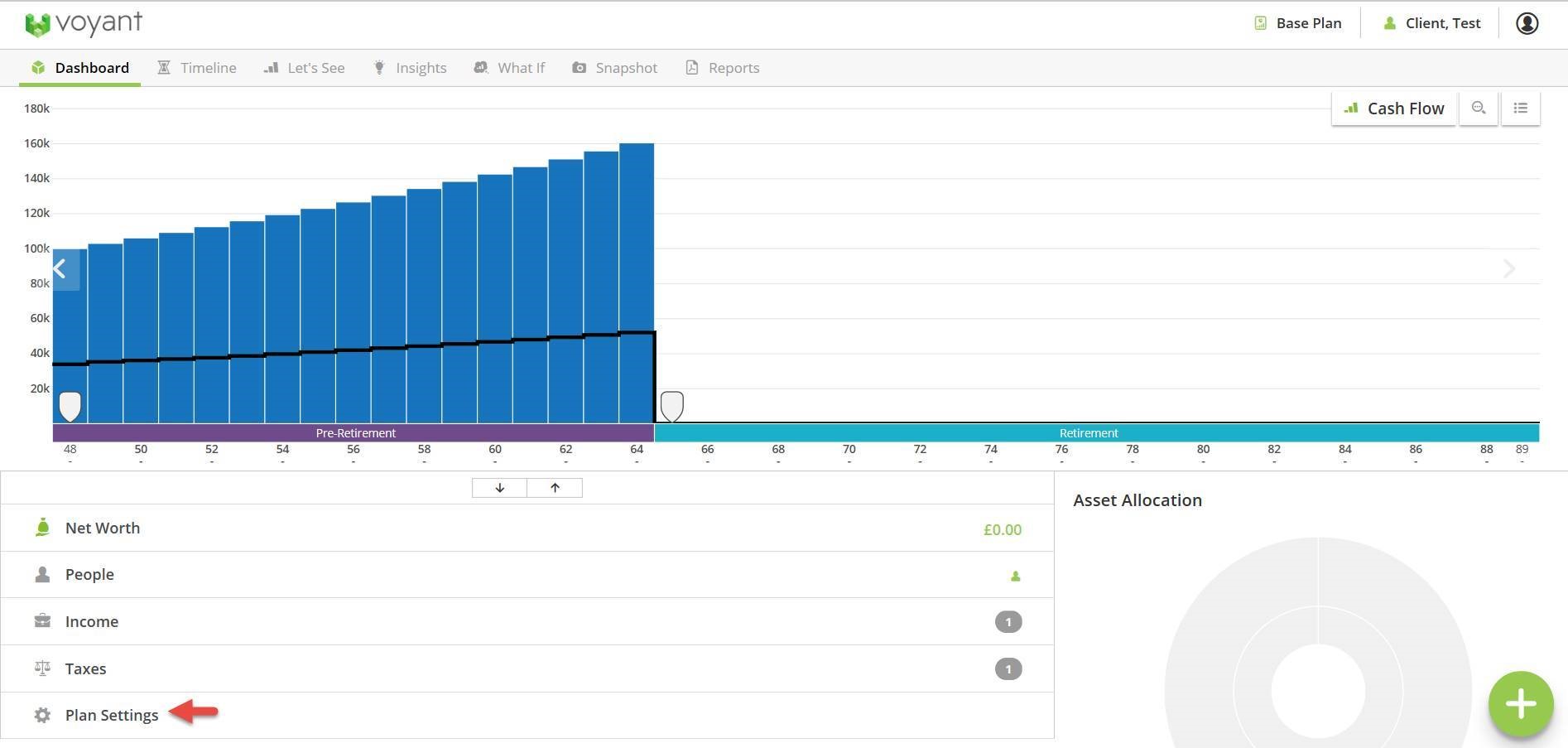The width and height of the screenshot is (1568, 748).
Task: Open the user account profile icon
Action: pyautogui.click(x=1527, y=23)
